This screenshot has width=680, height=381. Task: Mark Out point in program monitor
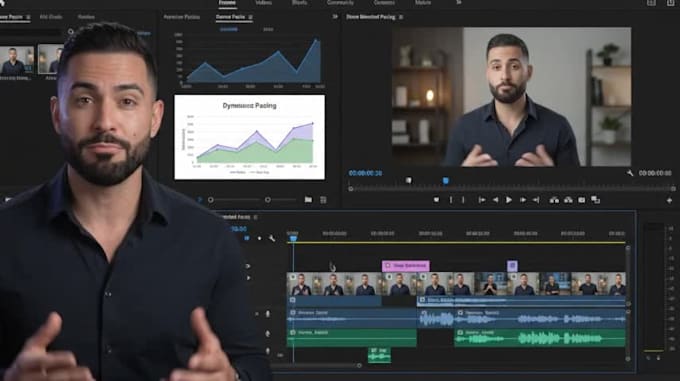click(463, 200)
